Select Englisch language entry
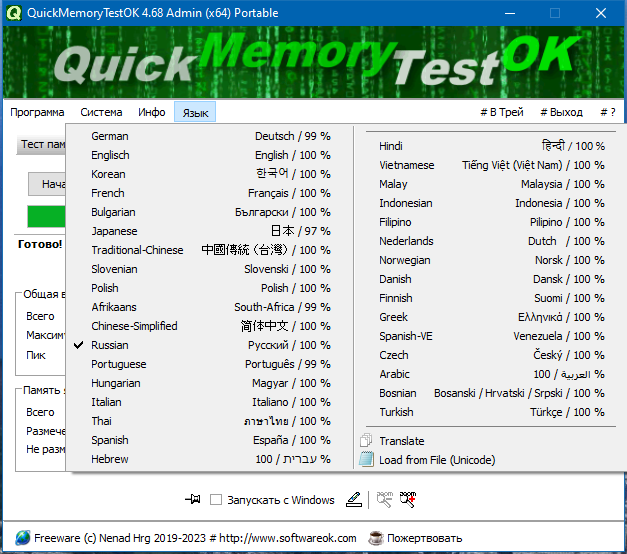627x554 pixels. (210, 155)
